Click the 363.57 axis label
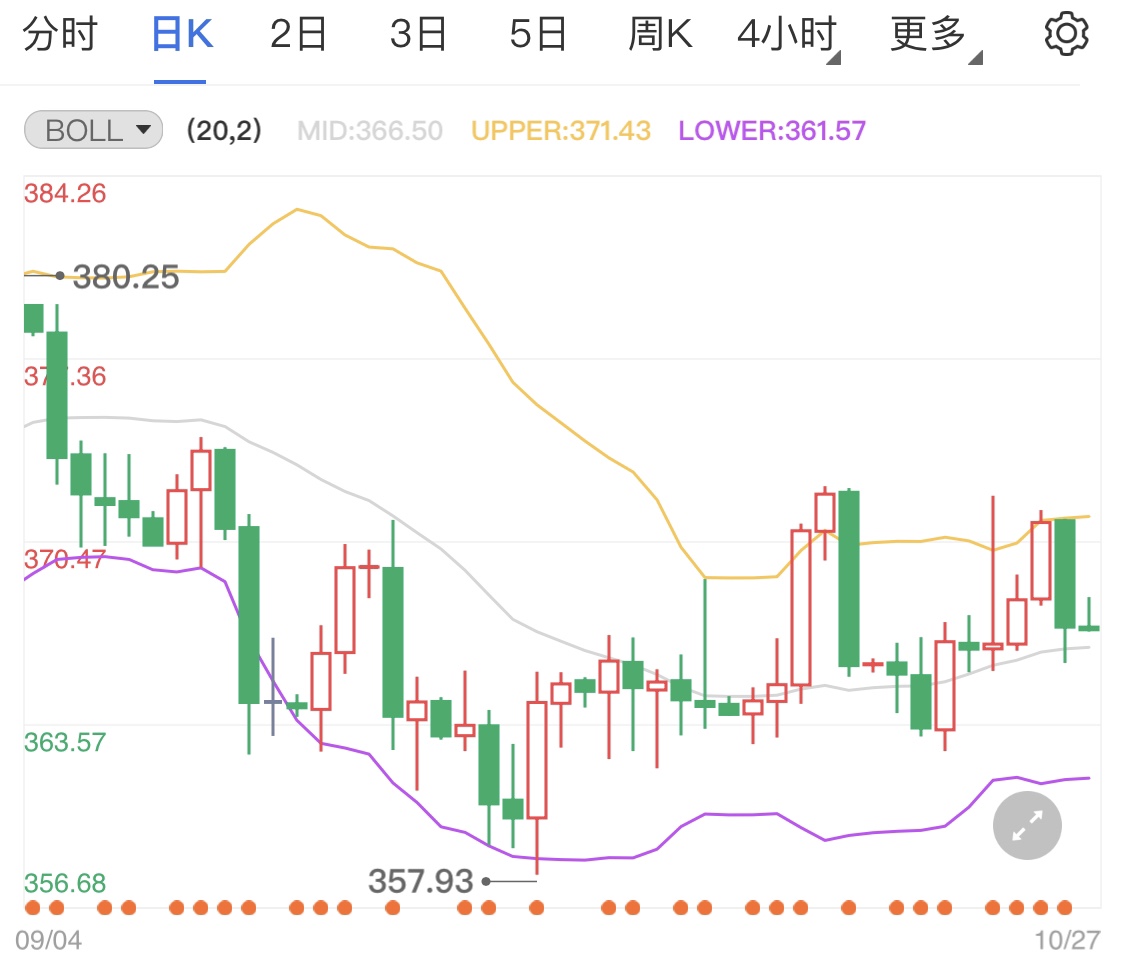This screenshot has height=967, width=1125. click(x=65, y=742)
